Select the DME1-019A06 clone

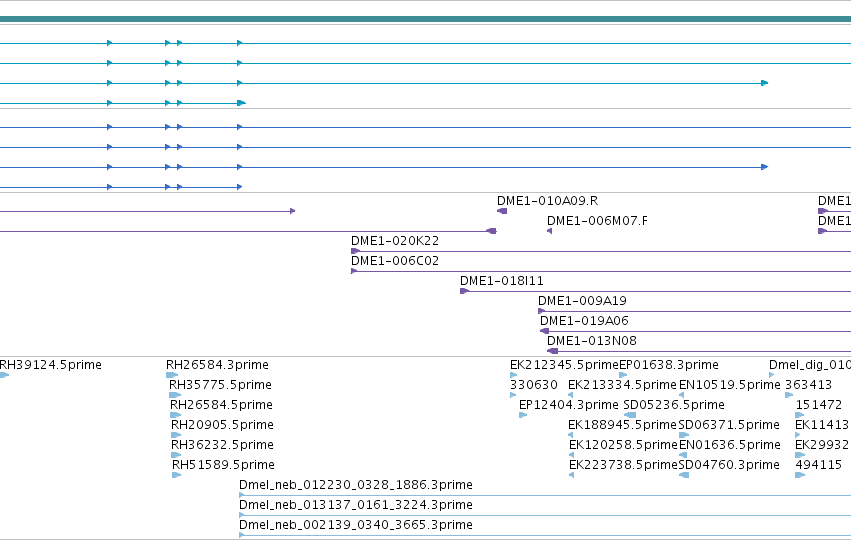tap(584, 321)
